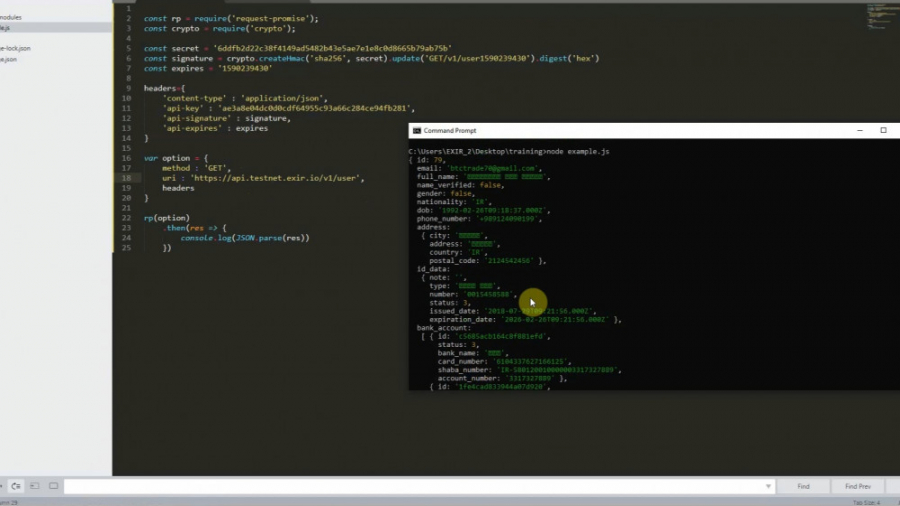Click the api-key value string on line 11
The width and height of the screenshot is (900, 506).
pos(314,108)
